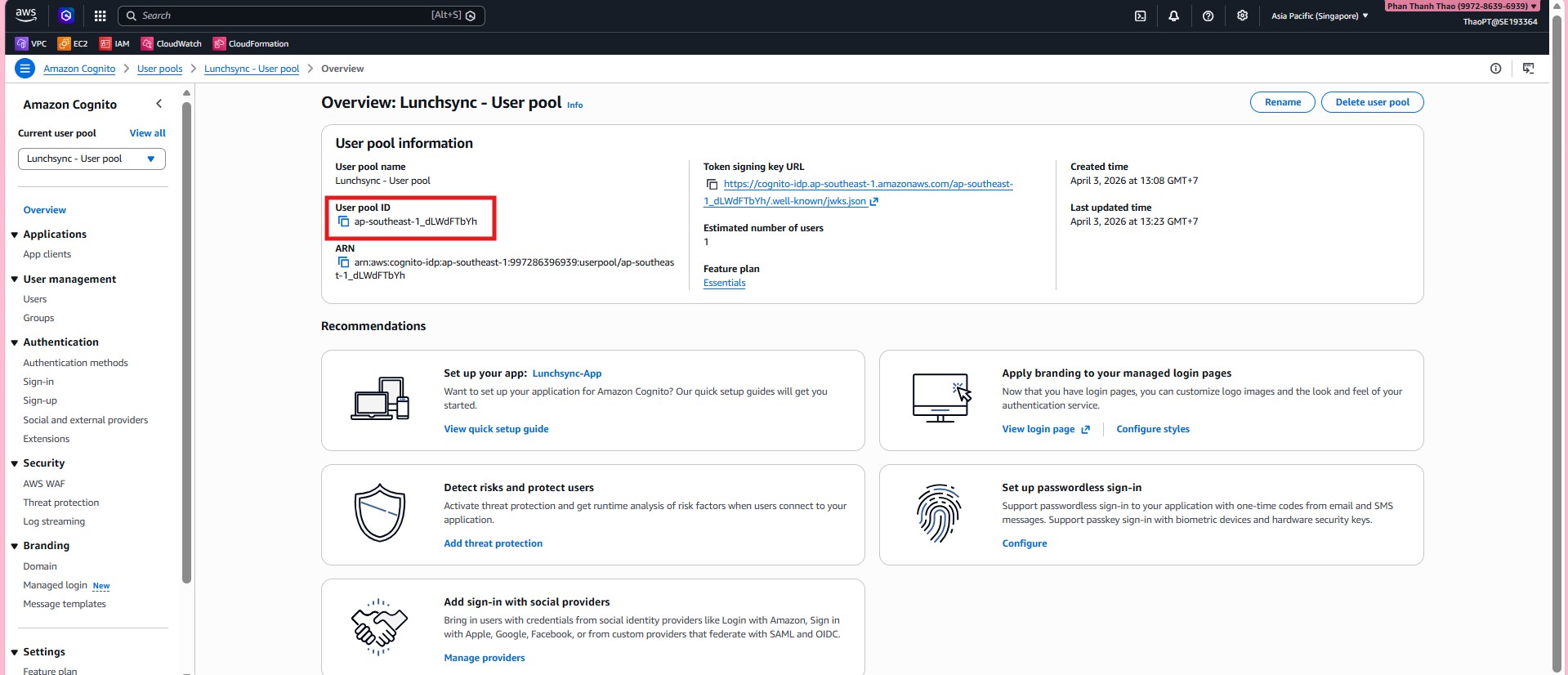
Task: Click the Rename button
Action: click(1282, 102)
